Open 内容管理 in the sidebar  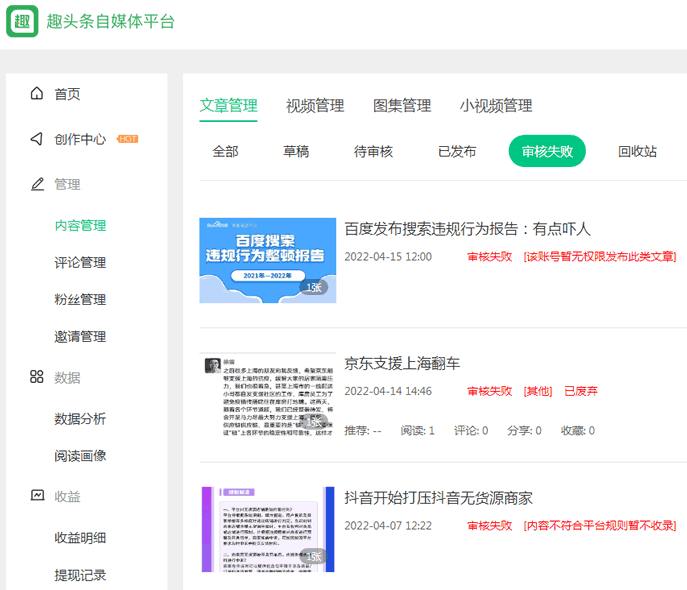click(80, 226)
